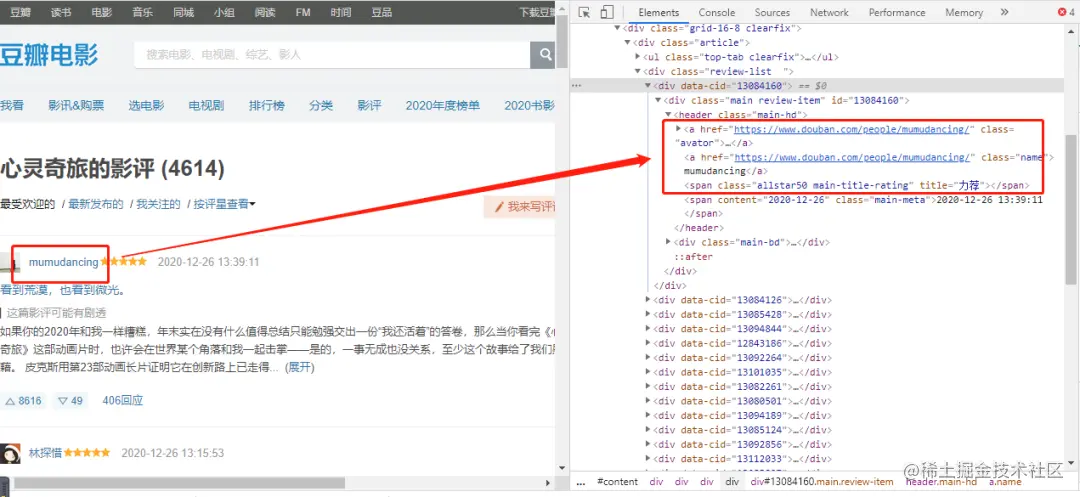The image size is (1080, 497).
Task: Open review title 看到荒漠，也看到微光
Action: coord(62,290)
